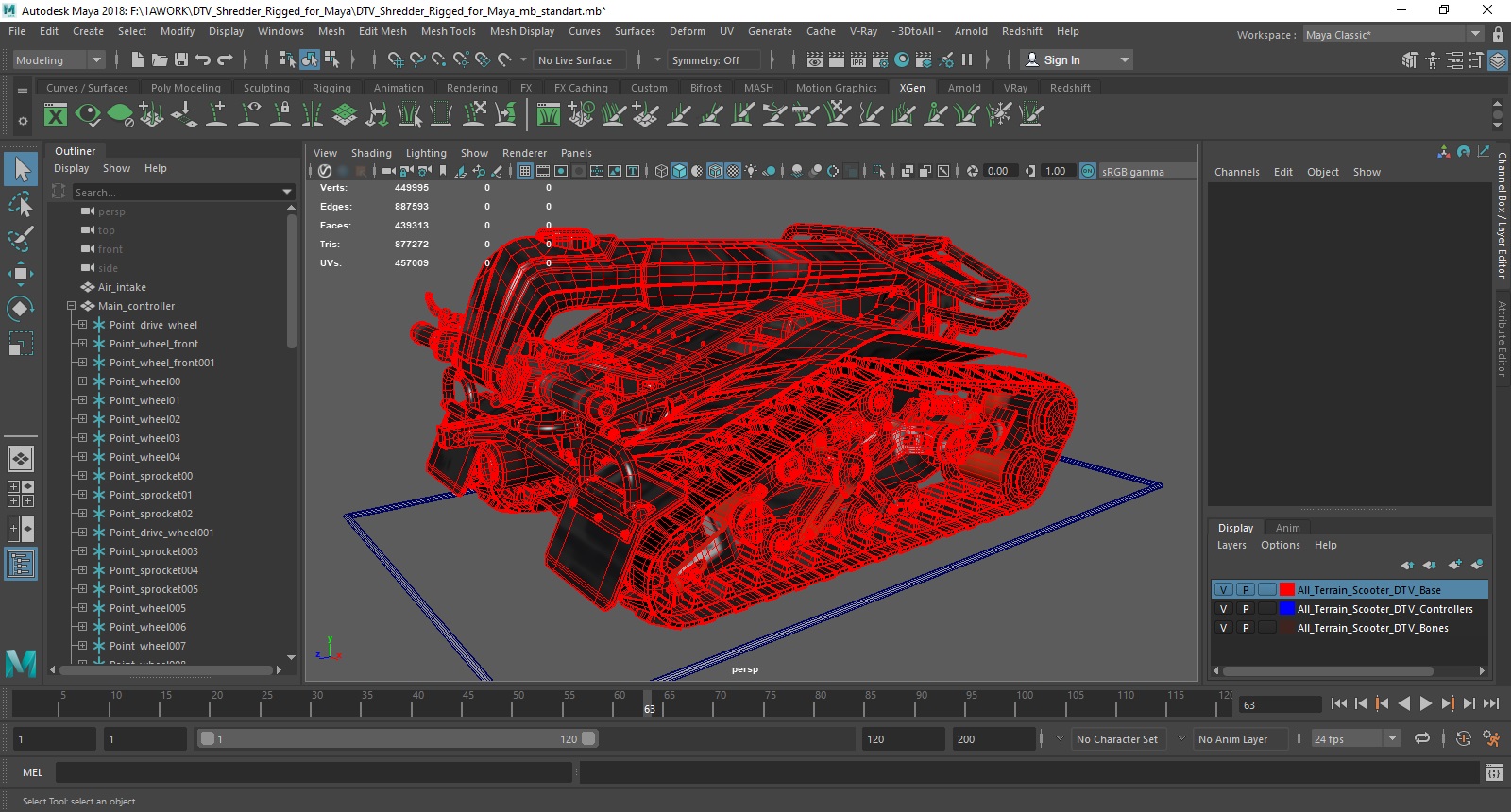This screenshot has height=812, width=1511.
Task: Click the range slider end handle near 120
Action: 588,738
